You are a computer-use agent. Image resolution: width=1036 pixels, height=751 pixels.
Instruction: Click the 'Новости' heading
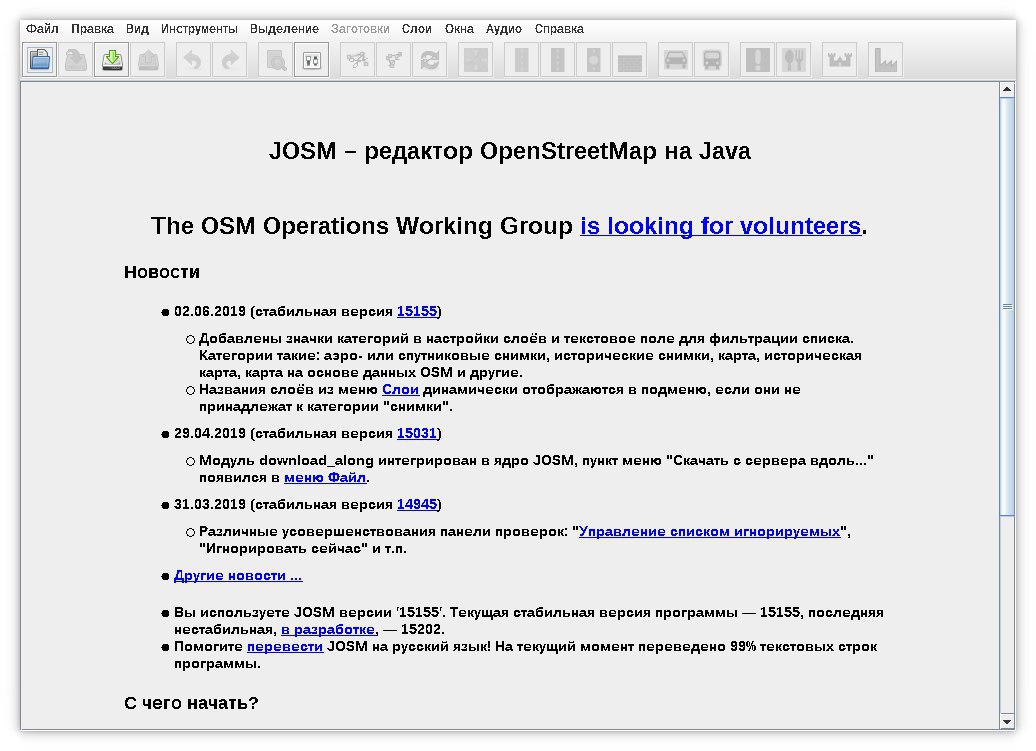162,272
